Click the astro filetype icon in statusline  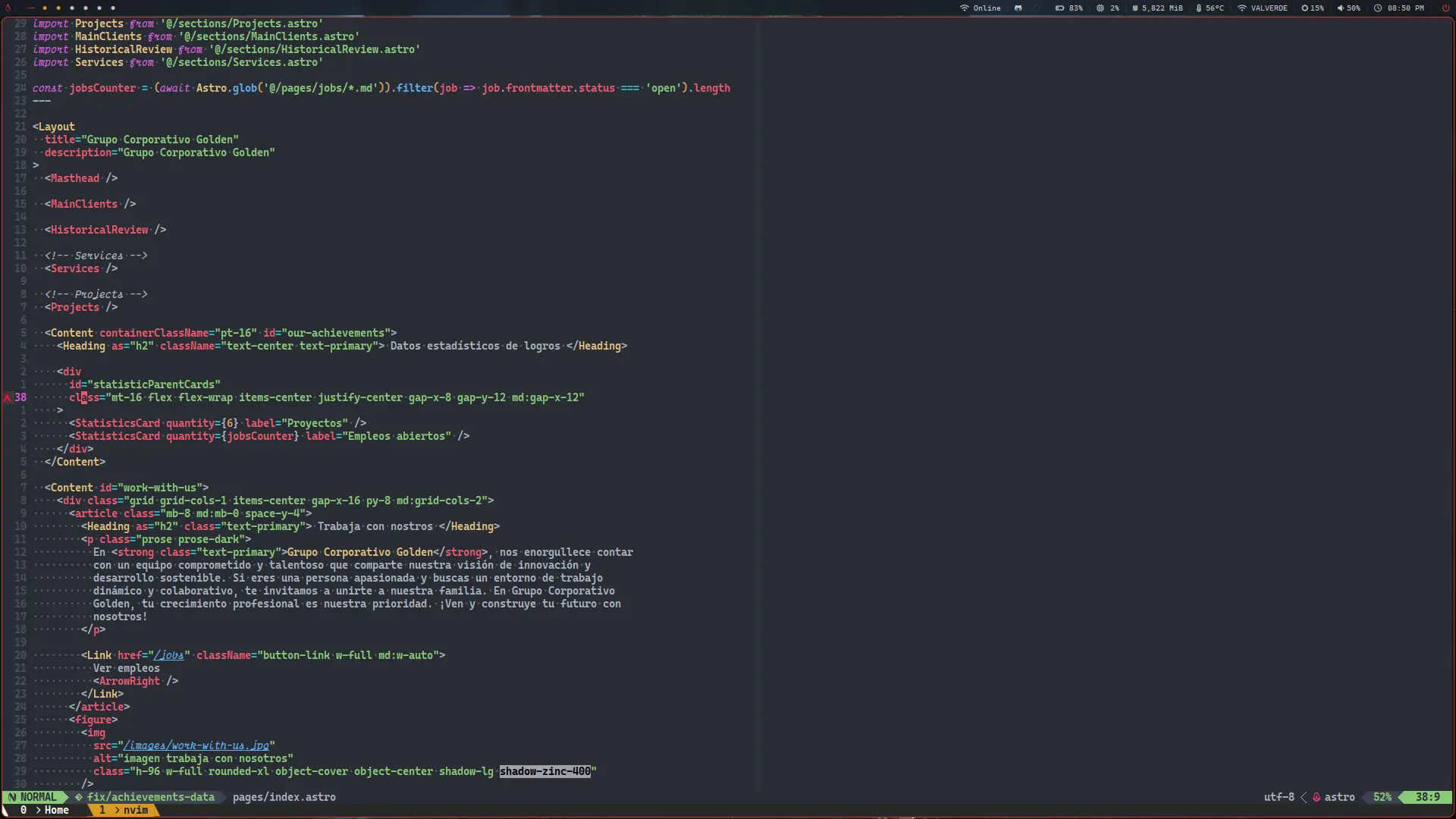1316,797
